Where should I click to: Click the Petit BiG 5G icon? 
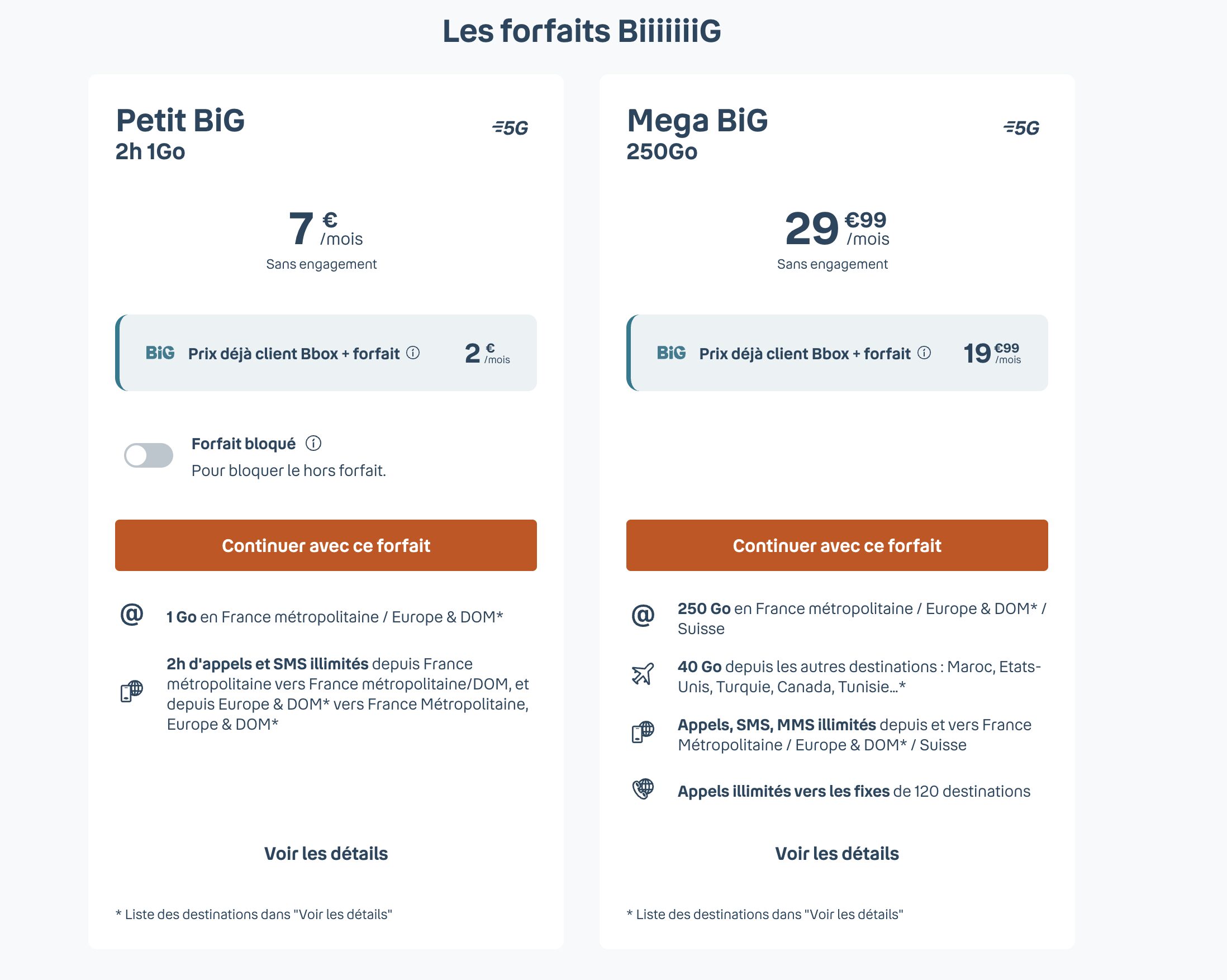[511, 128]
